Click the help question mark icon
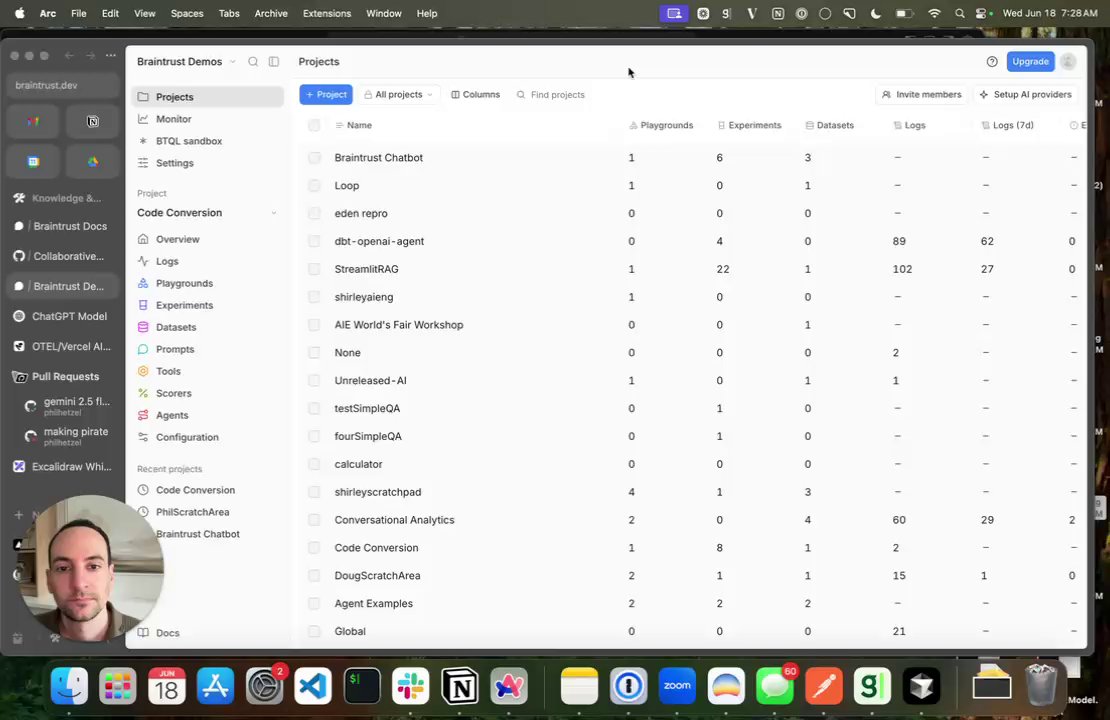 pyautogui.click(x=992, y=62)
